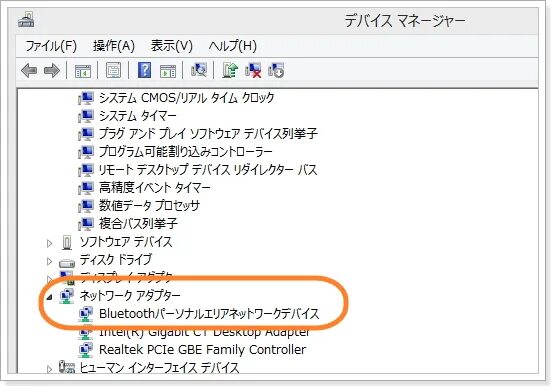Open the ヘルプ(H) menu
This screenshot has height=386, width=551.
click(233, 46)
